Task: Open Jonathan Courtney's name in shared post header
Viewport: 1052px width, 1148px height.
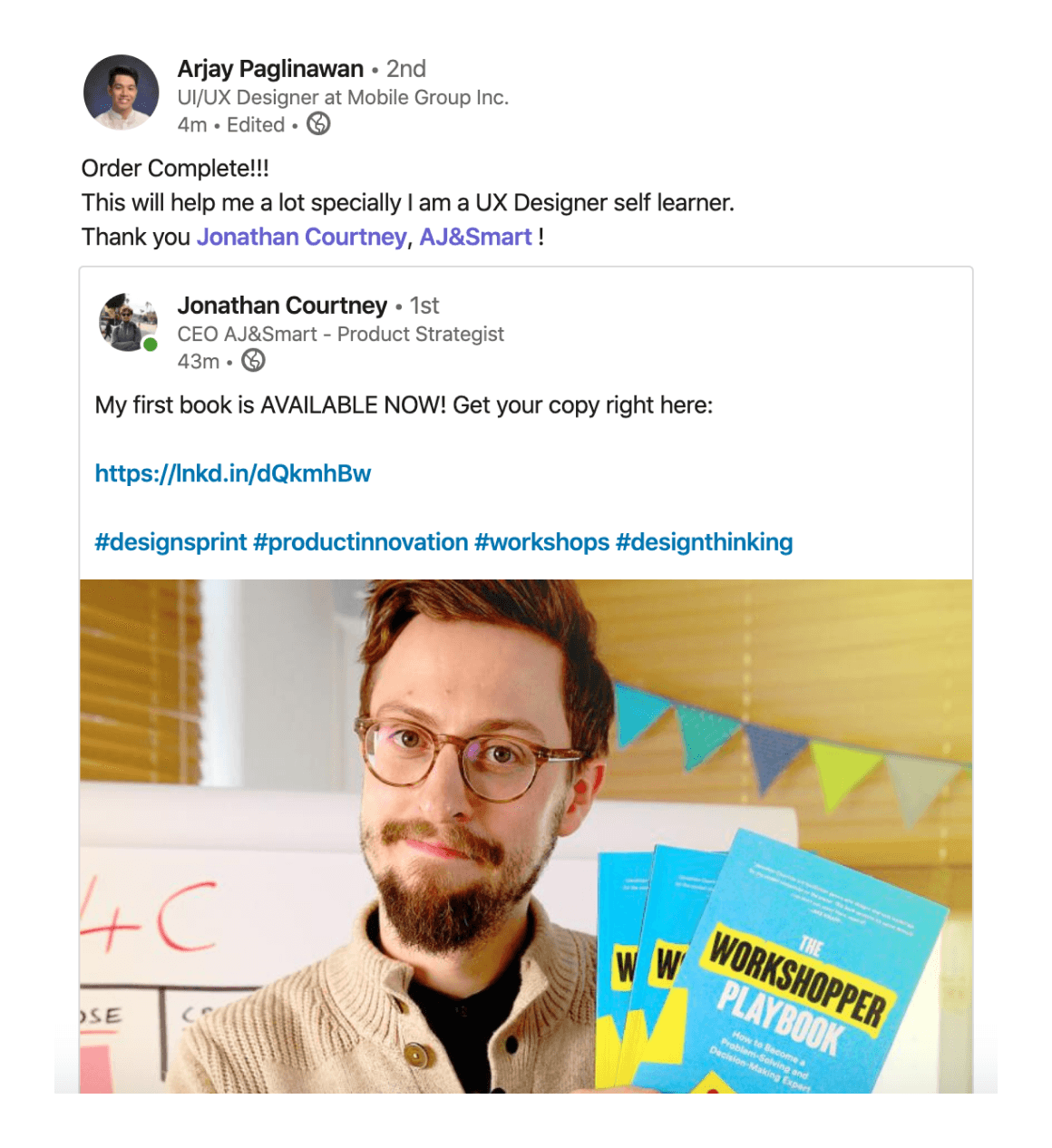Action: [282, 306]
